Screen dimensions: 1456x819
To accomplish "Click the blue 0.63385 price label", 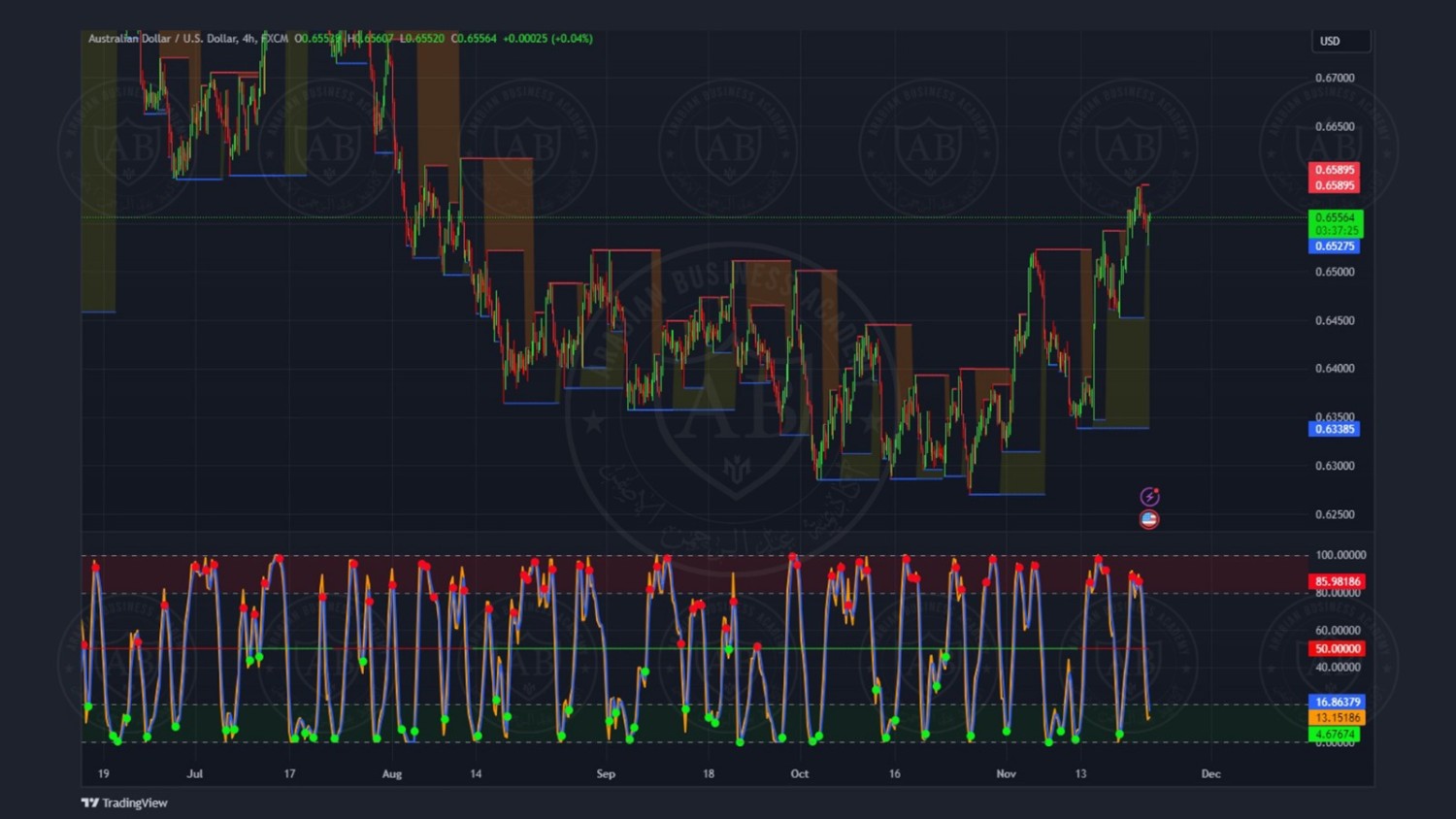I will tap(1335, 429).
